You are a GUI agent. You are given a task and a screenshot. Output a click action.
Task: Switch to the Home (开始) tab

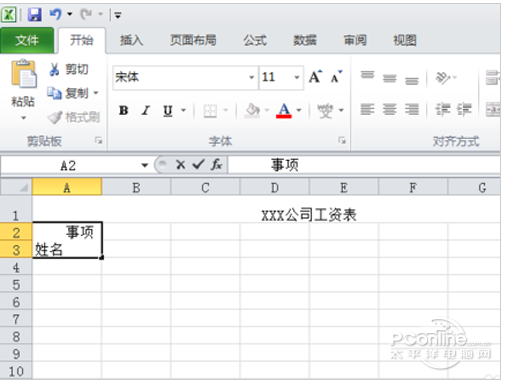click(82, 40)
